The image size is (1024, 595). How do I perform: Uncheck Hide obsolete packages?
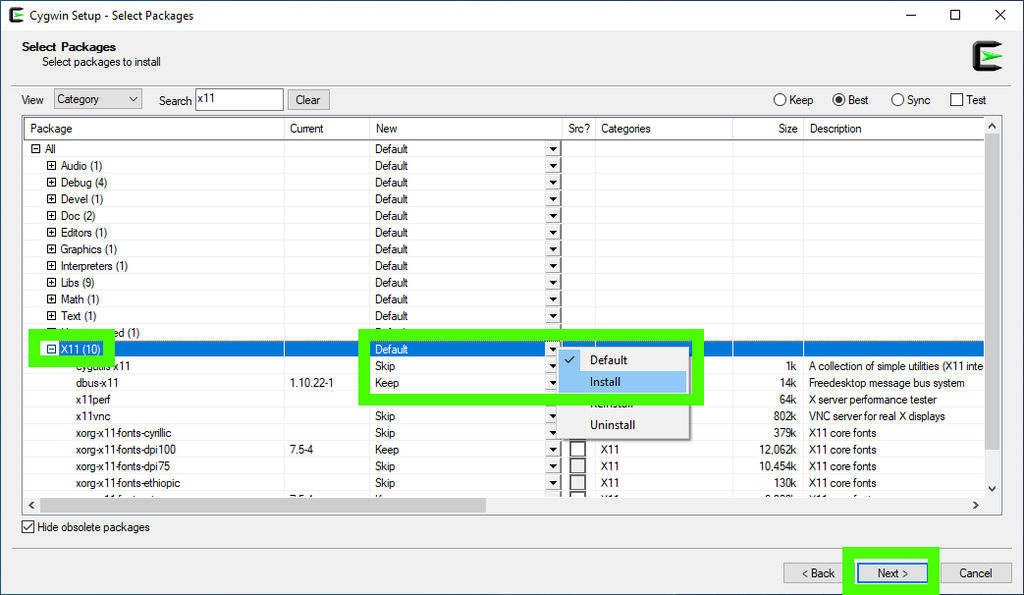28,527
